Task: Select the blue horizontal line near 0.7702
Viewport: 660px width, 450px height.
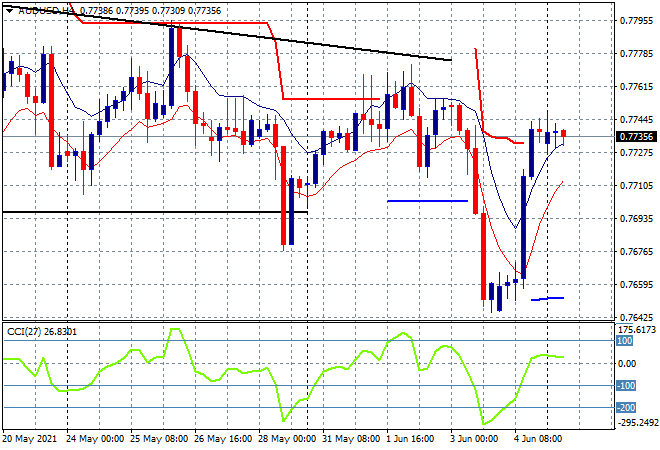Action: coord(427,201)
